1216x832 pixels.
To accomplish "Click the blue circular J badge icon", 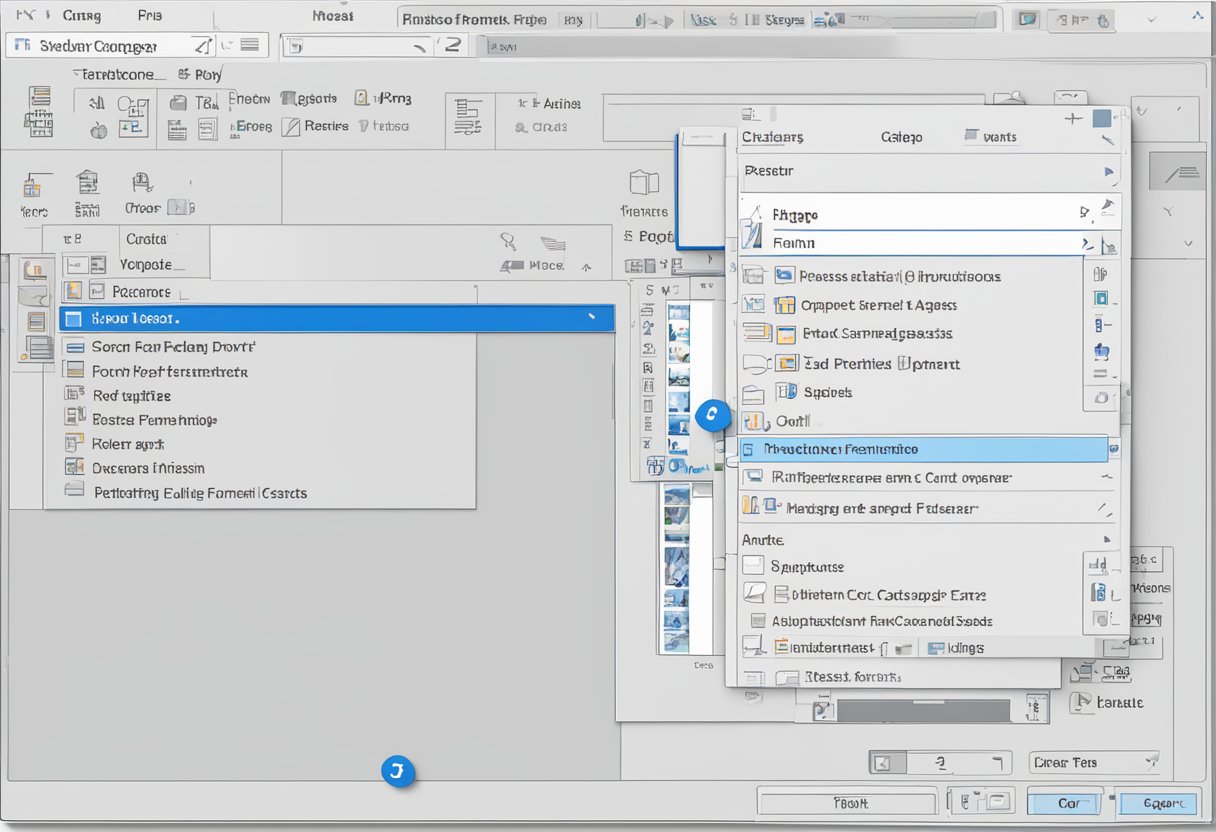I will pyautogui.click(x=397, y=771).
